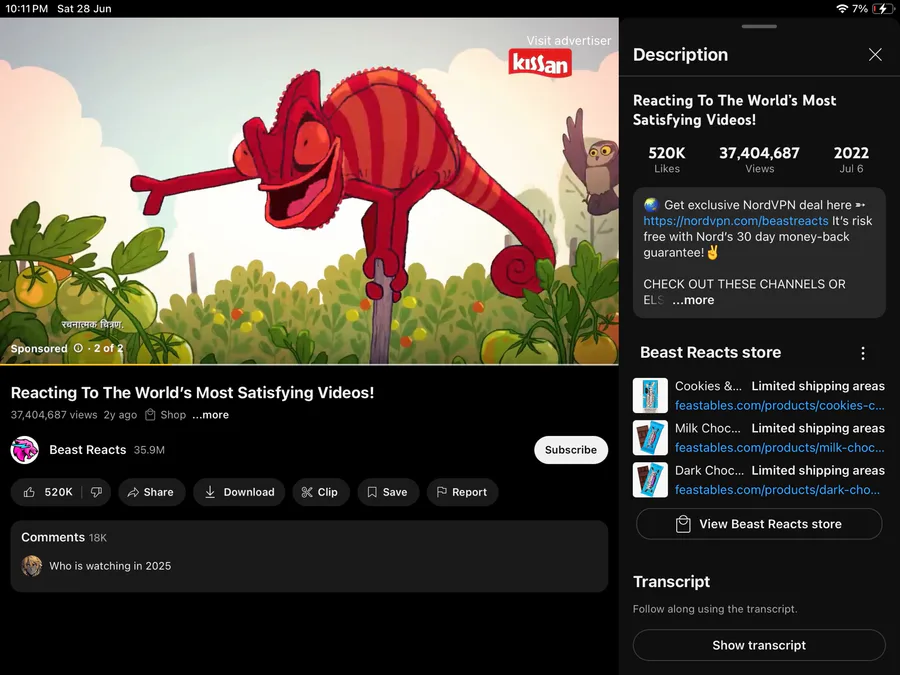Viewport: 900px width, 675px height.
Task: Tap the Wi-Fi status icon
Action: click(841, 9)
